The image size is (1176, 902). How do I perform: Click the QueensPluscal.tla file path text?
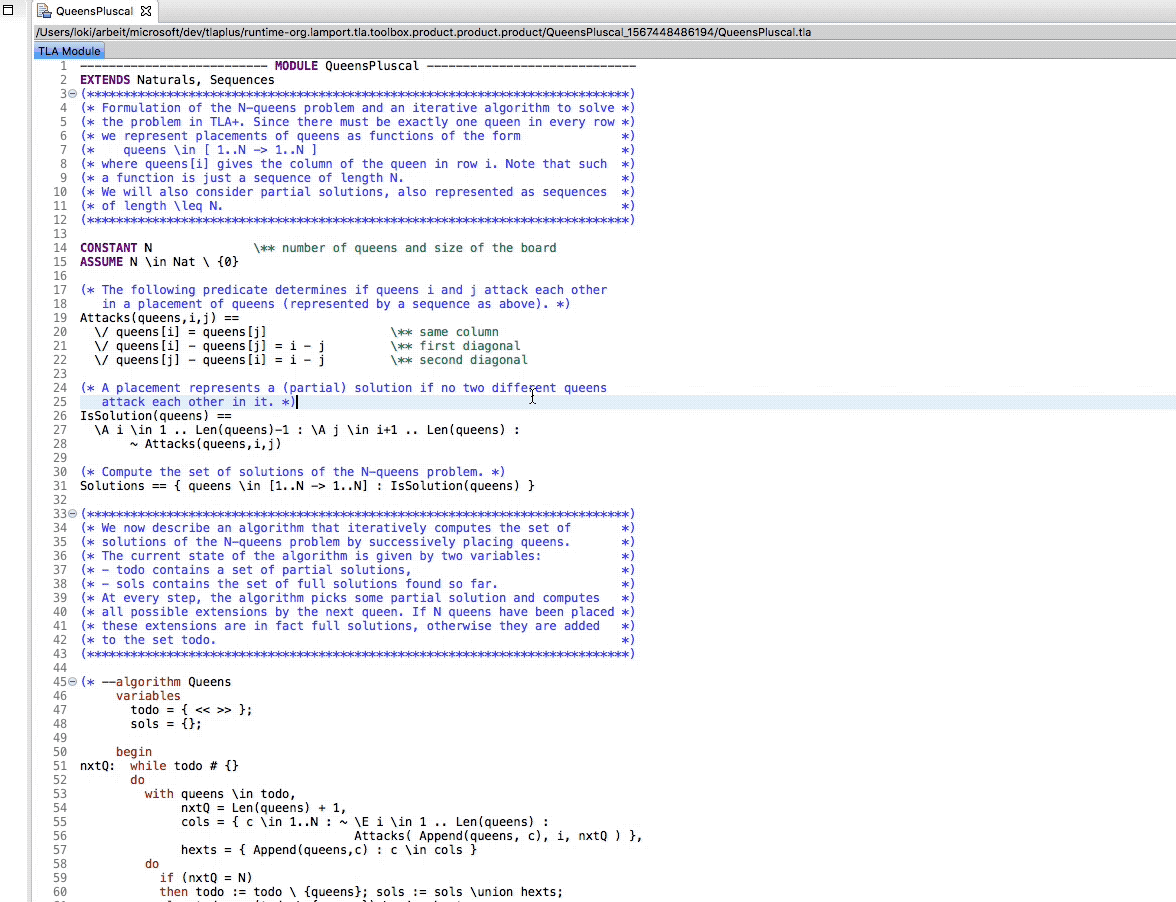423,32
